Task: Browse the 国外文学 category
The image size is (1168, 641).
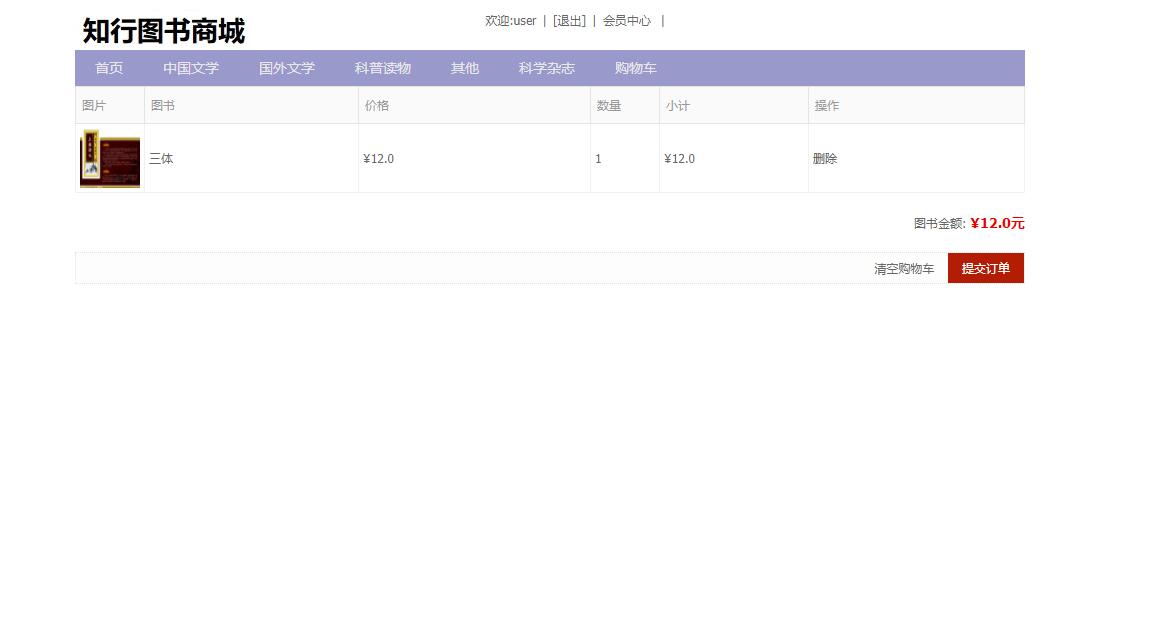Action: tap(287, 68)
